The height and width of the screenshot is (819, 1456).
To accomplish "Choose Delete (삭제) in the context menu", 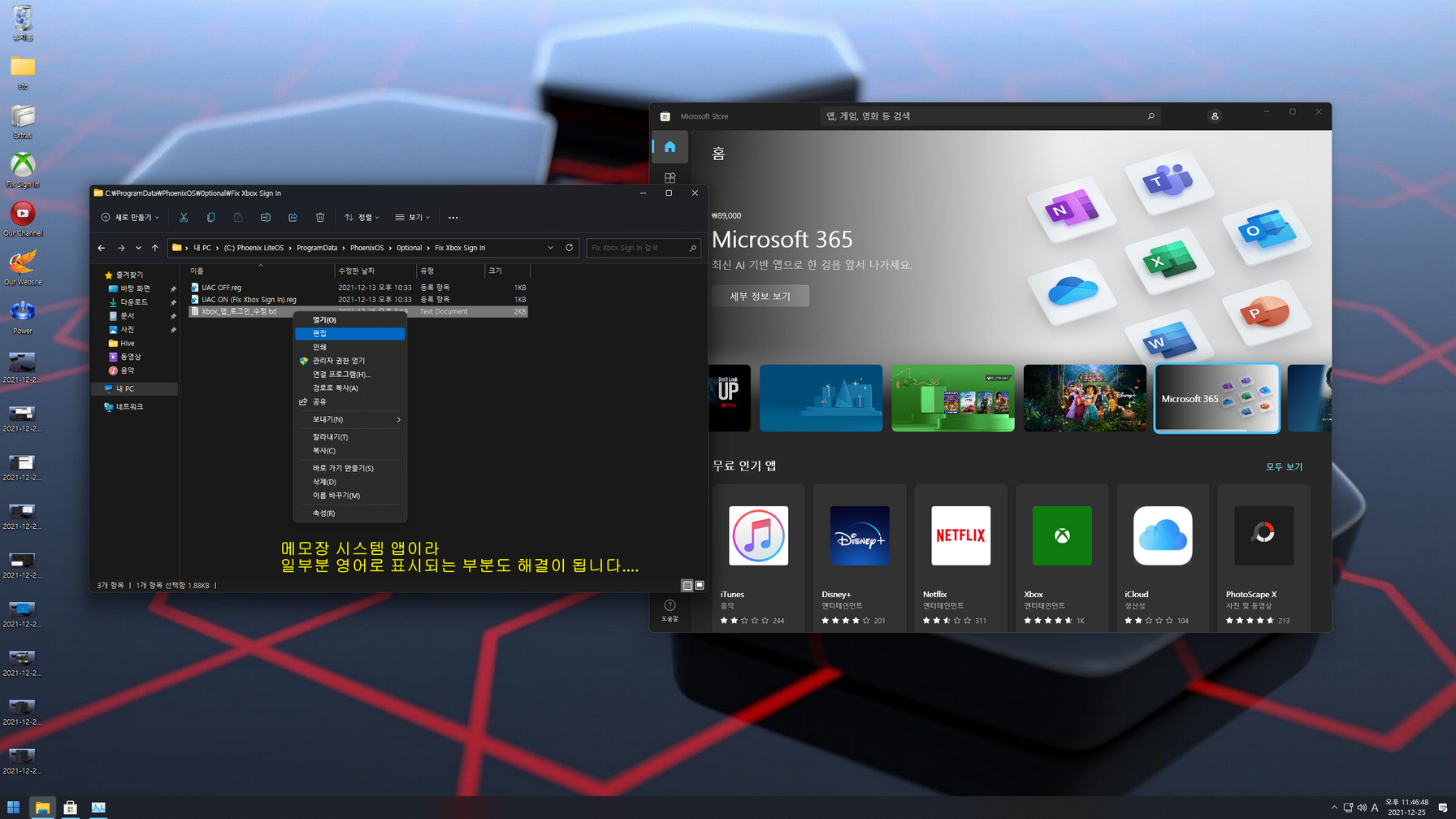I will [x=349, y=482].
